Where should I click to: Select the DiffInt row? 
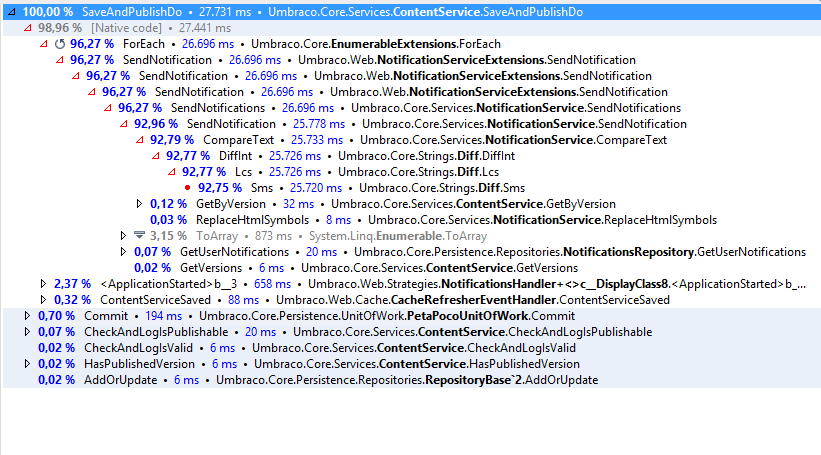click(x=410, y=156)
